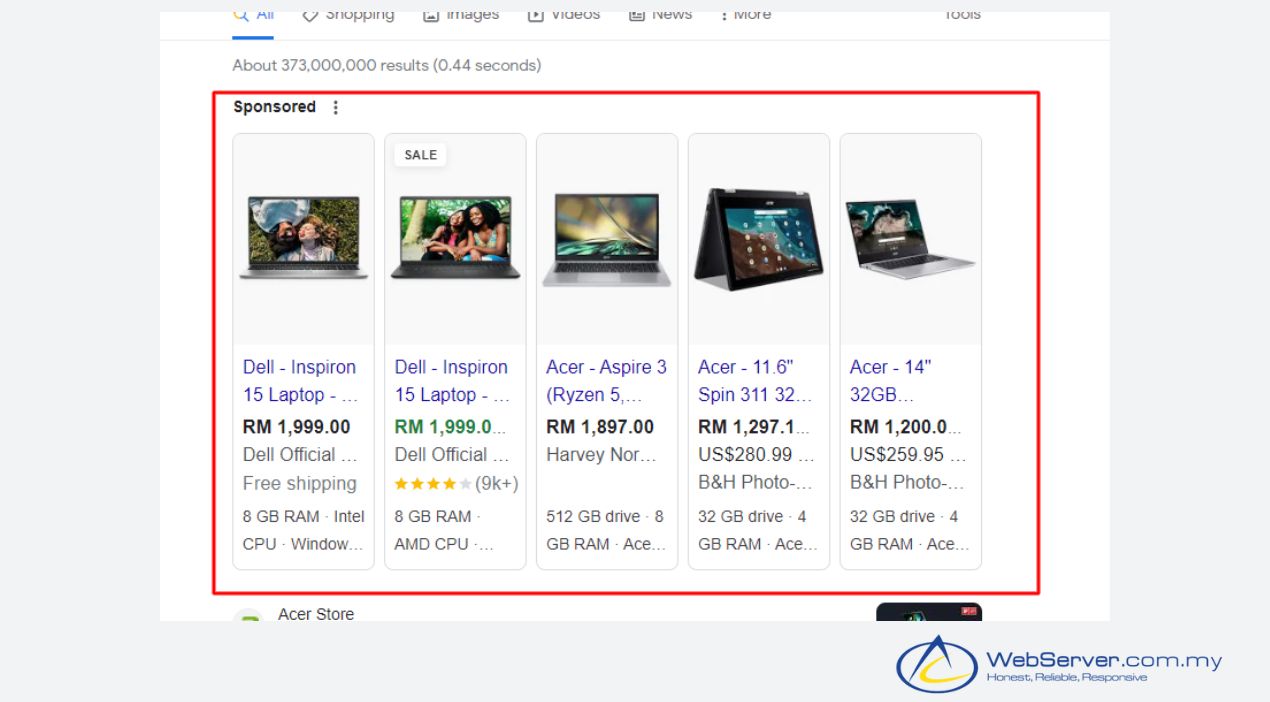The height and width of the screenshot is (702, 1270).
Task: Switch to the Images tab
Action: (461, 16)
